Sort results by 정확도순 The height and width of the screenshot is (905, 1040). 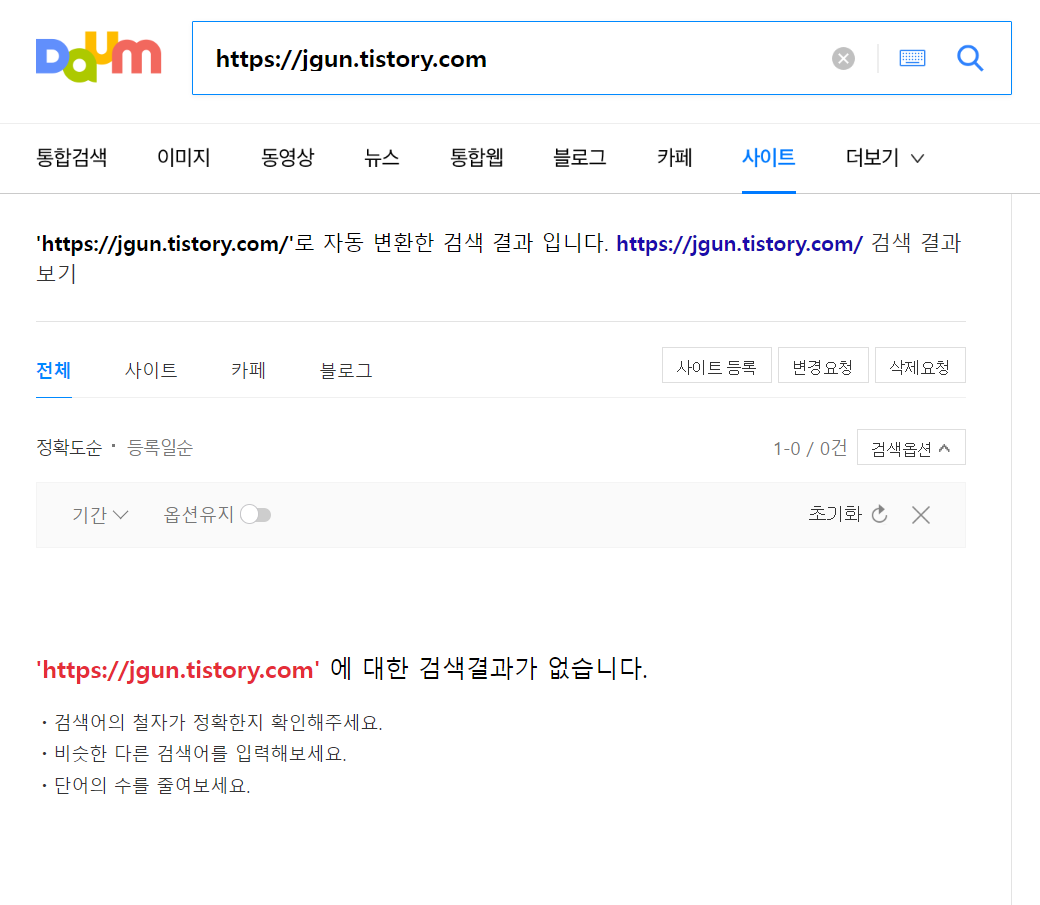pos(69,448)
